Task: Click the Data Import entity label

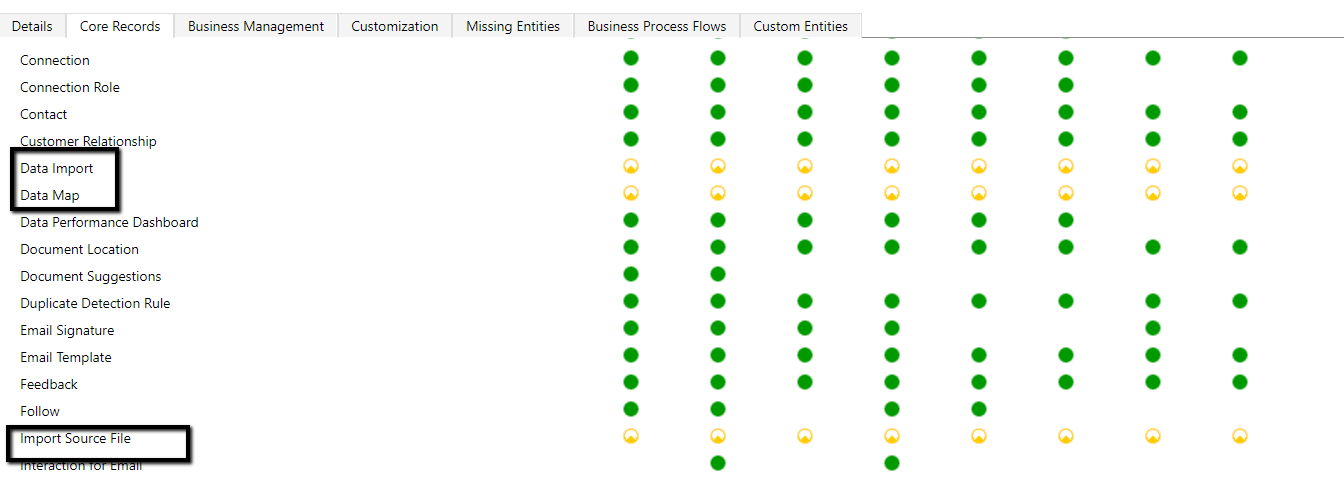Action: (x=57, y=168)
